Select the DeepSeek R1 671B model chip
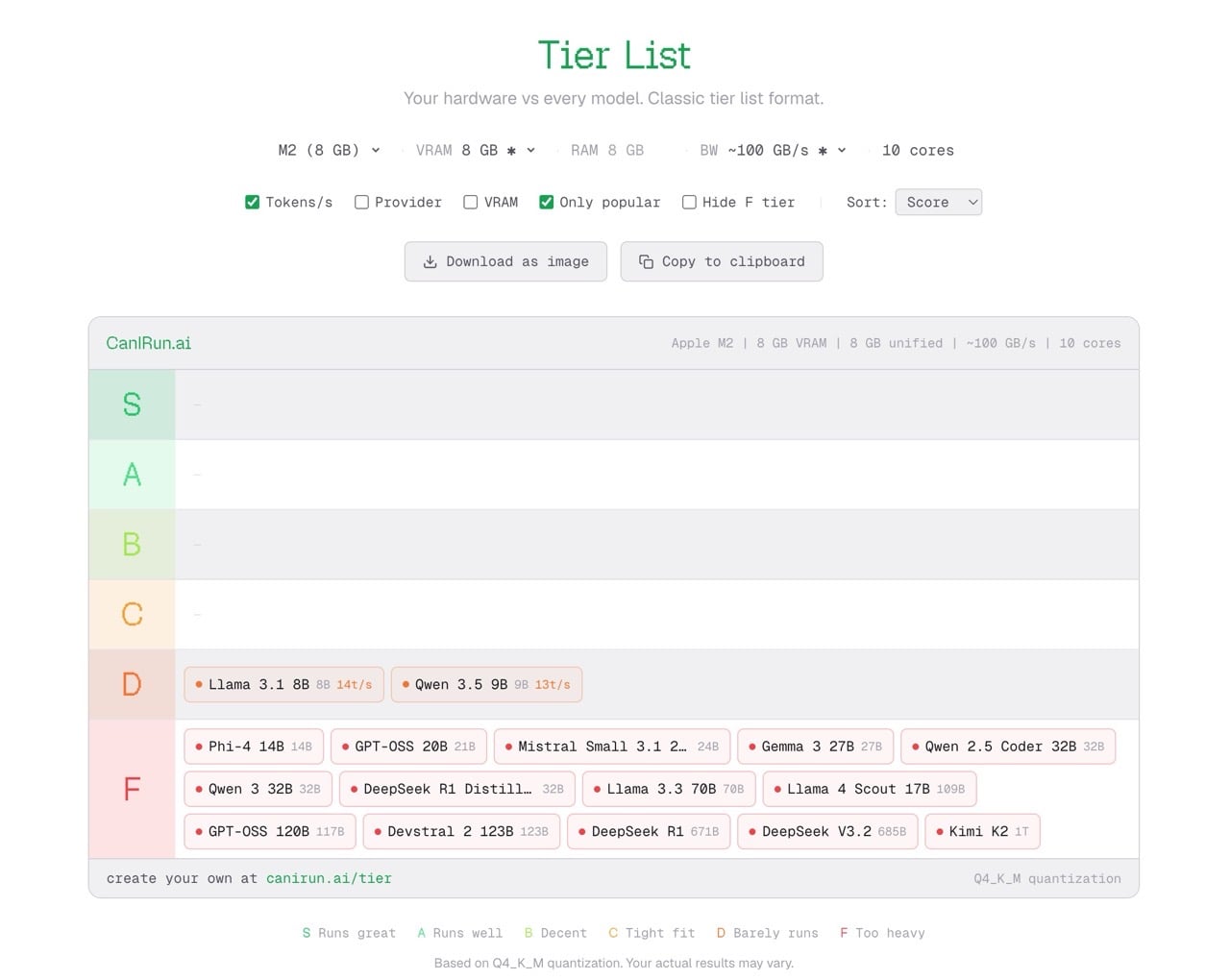The width and height of the screenshot is (1230, 980). [x=649, y=831]
